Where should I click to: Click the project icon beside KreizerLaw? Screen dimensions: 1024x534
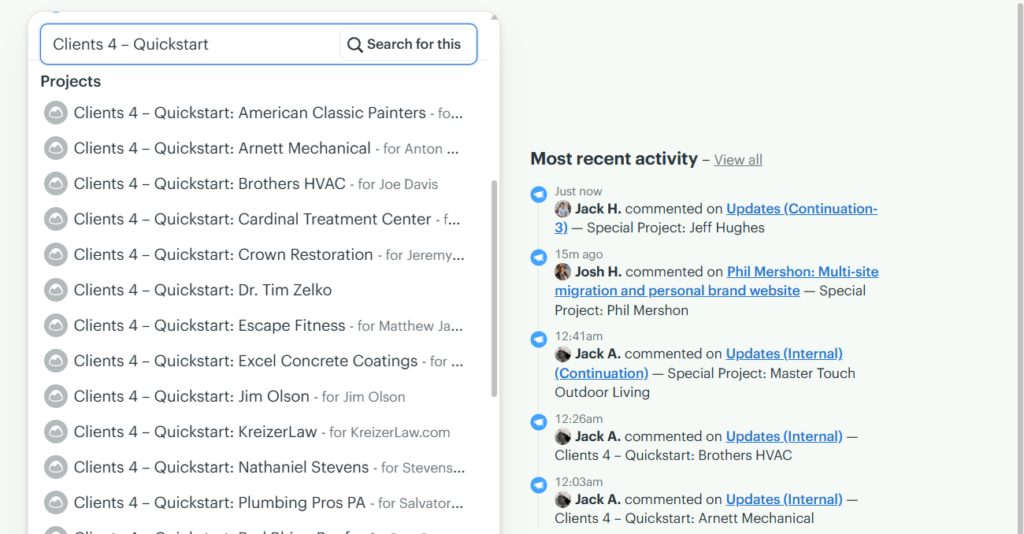tap(56, 432)
